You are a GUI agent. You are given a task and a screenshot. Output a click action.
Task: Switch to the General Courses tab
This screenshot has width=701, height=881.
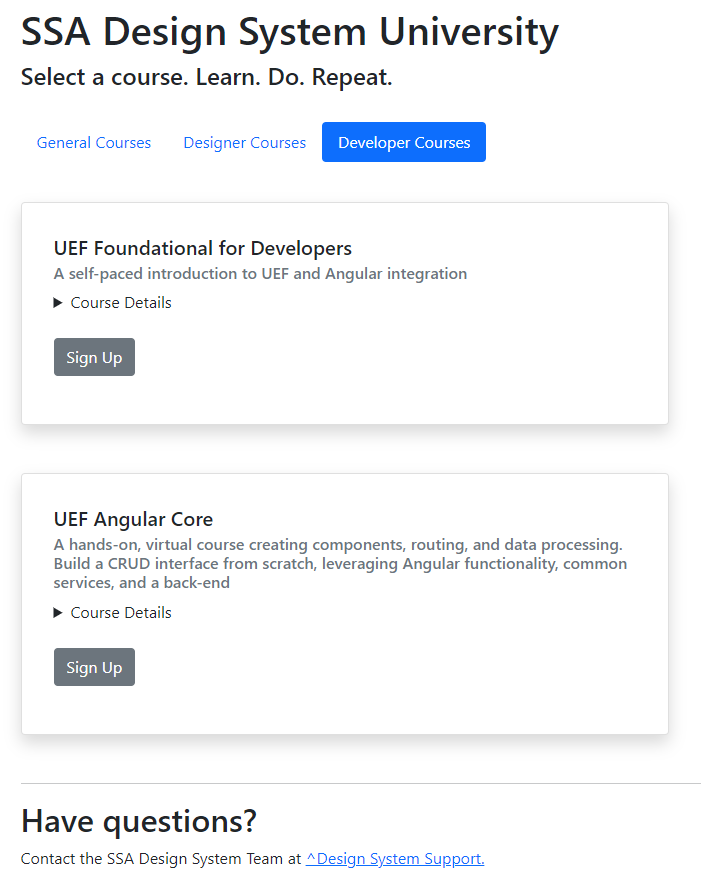coord(93,142)
